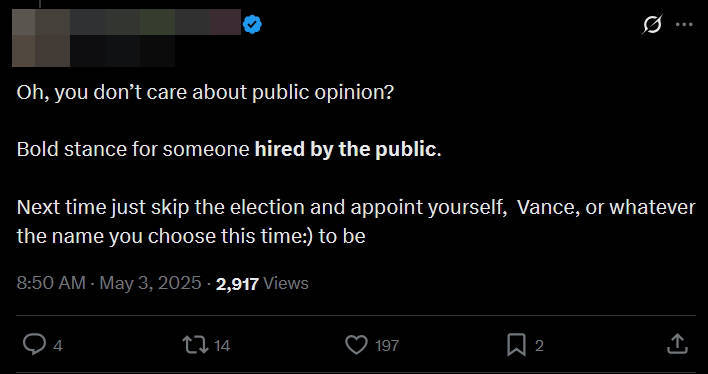Click the line "Oh, you don't care about public opinion?"
Screen dimensions: 708x374
205,93
